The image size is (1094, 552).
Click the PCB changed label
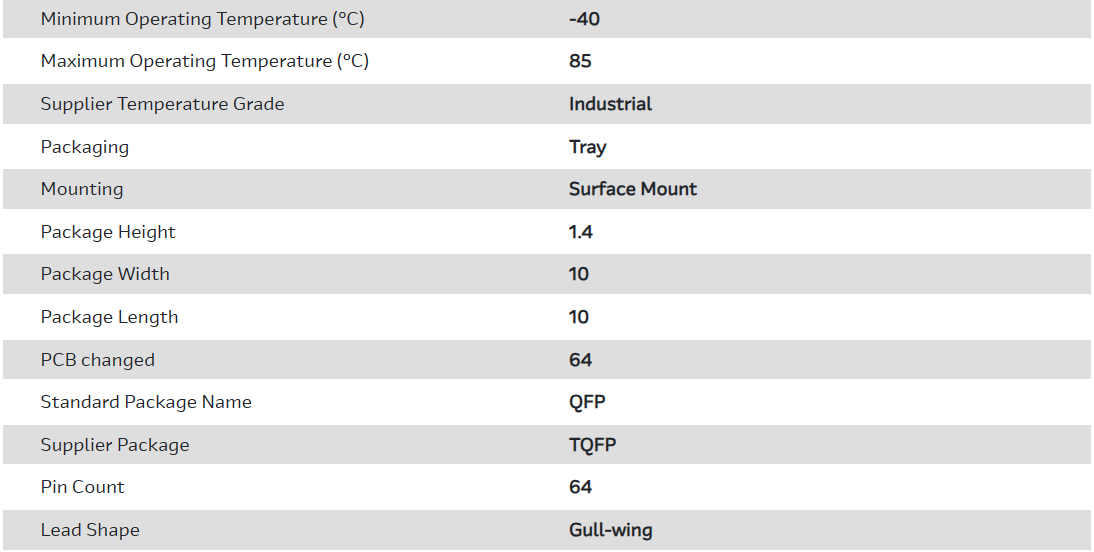tap(97, 360)
